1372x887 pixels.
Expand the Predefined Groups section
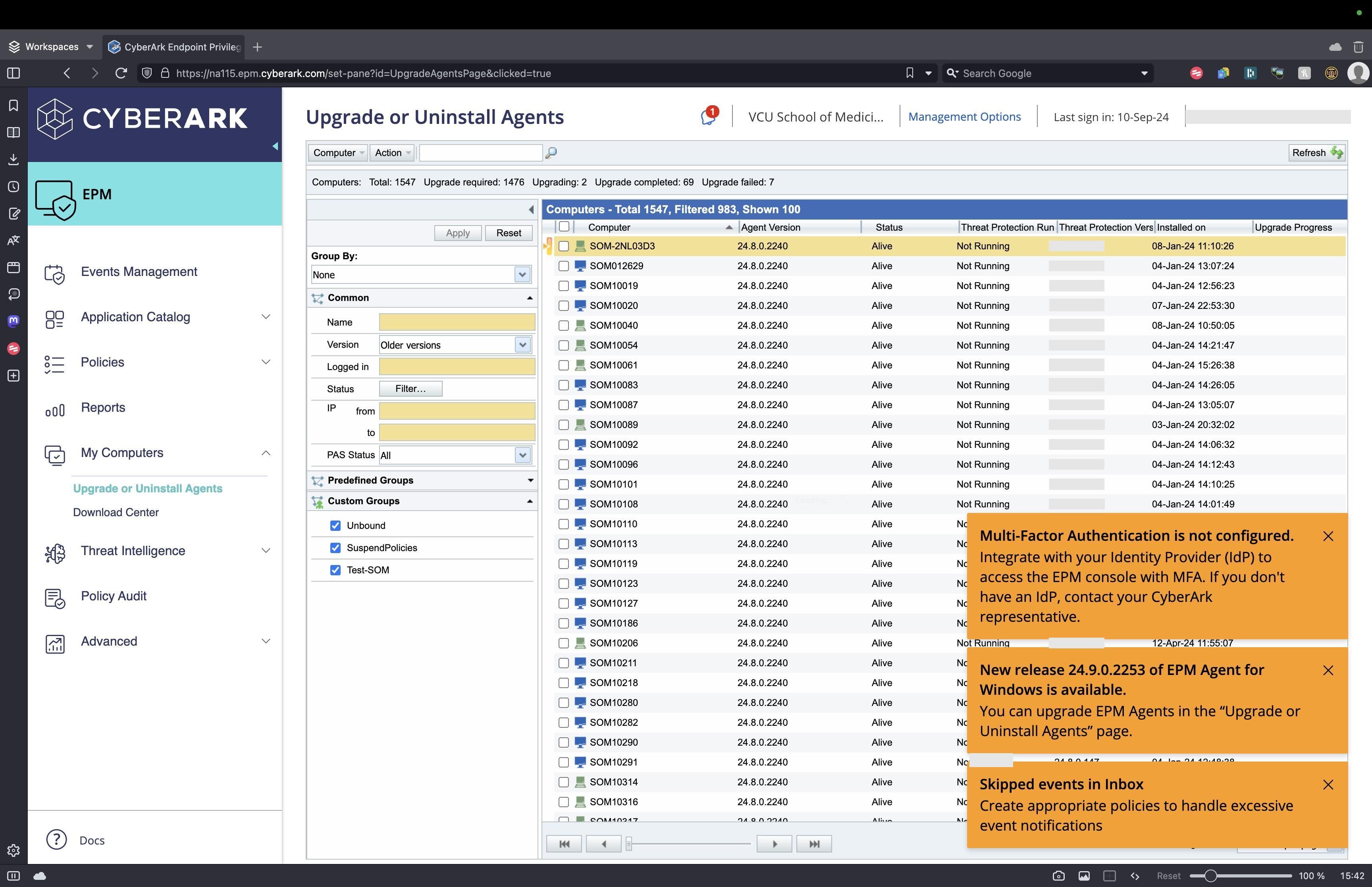click(530, 480)
